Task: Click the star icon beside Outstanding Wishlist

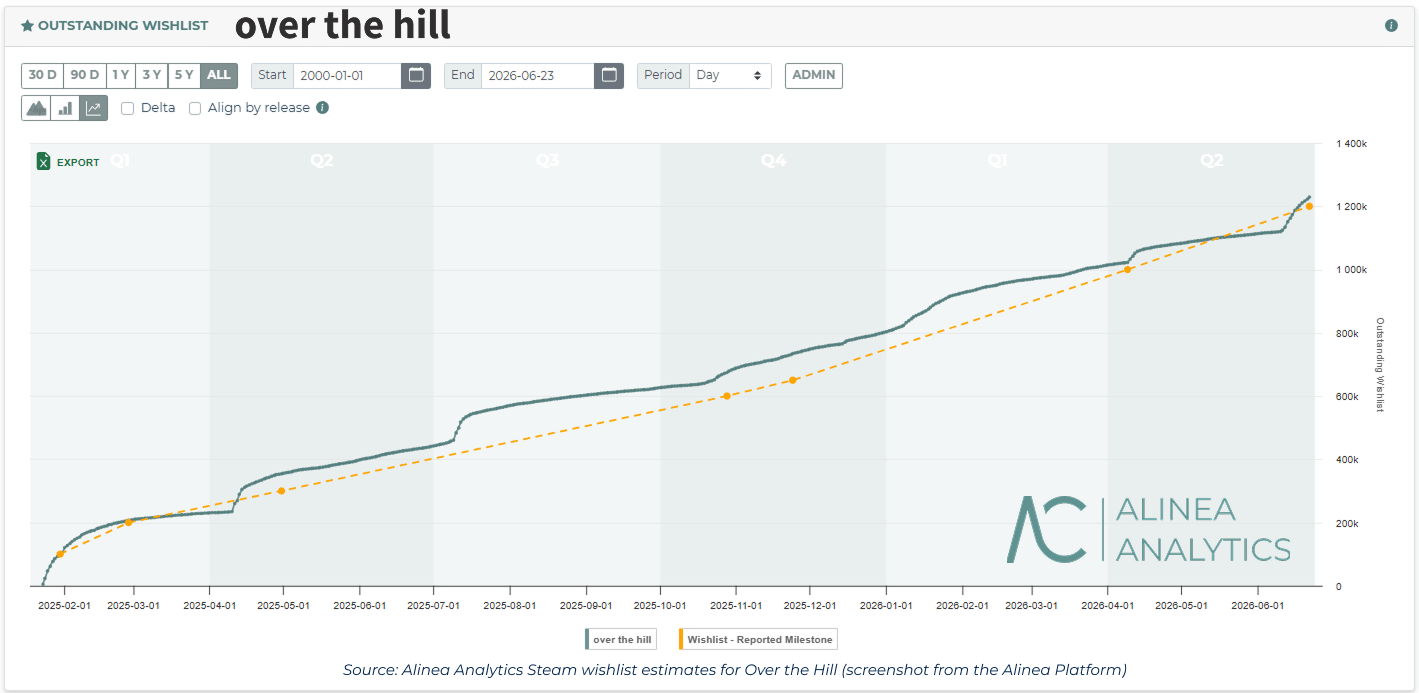Action: pos(27,26)
